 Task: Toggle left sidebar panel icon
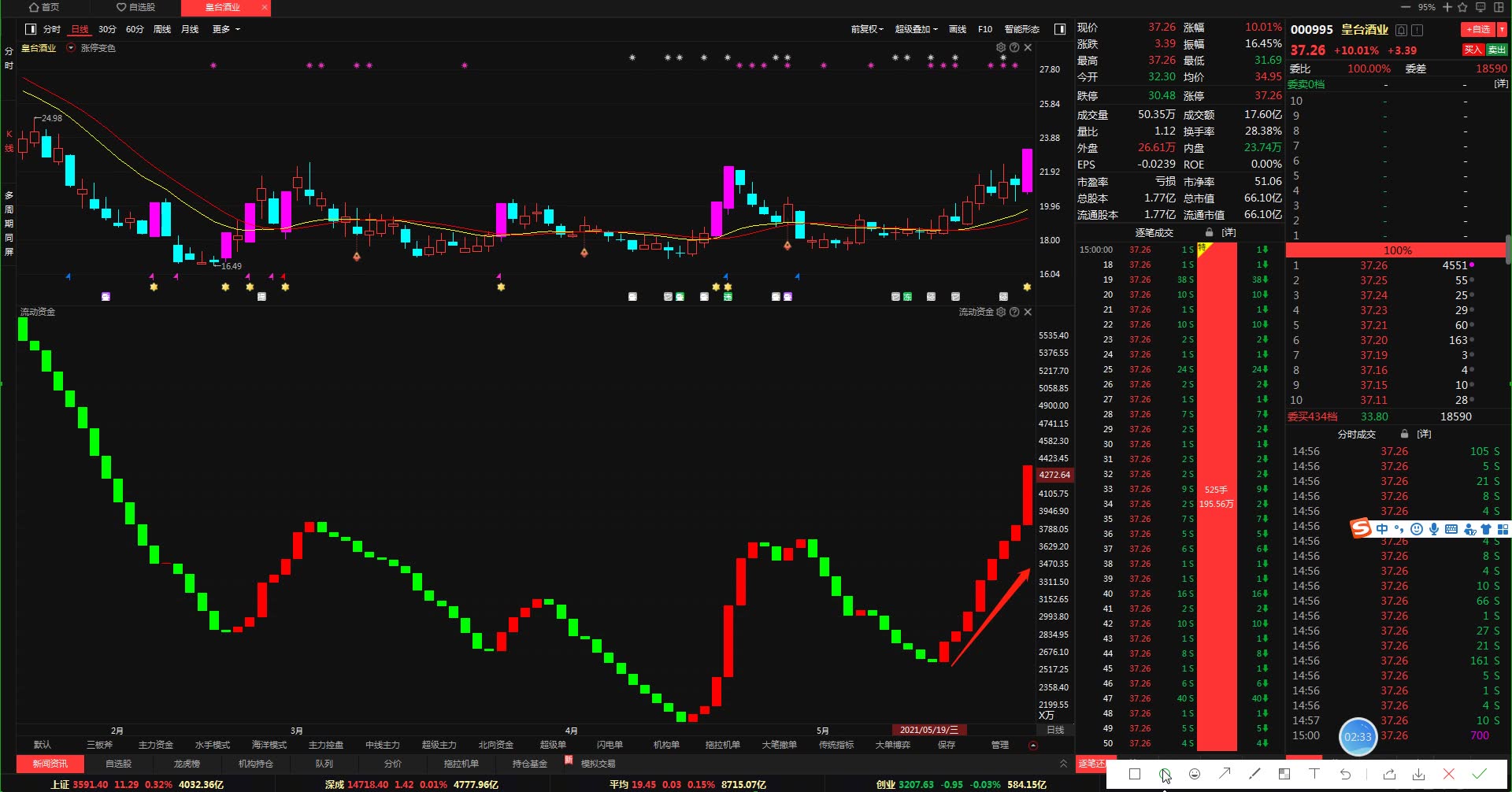coord(31,29)
